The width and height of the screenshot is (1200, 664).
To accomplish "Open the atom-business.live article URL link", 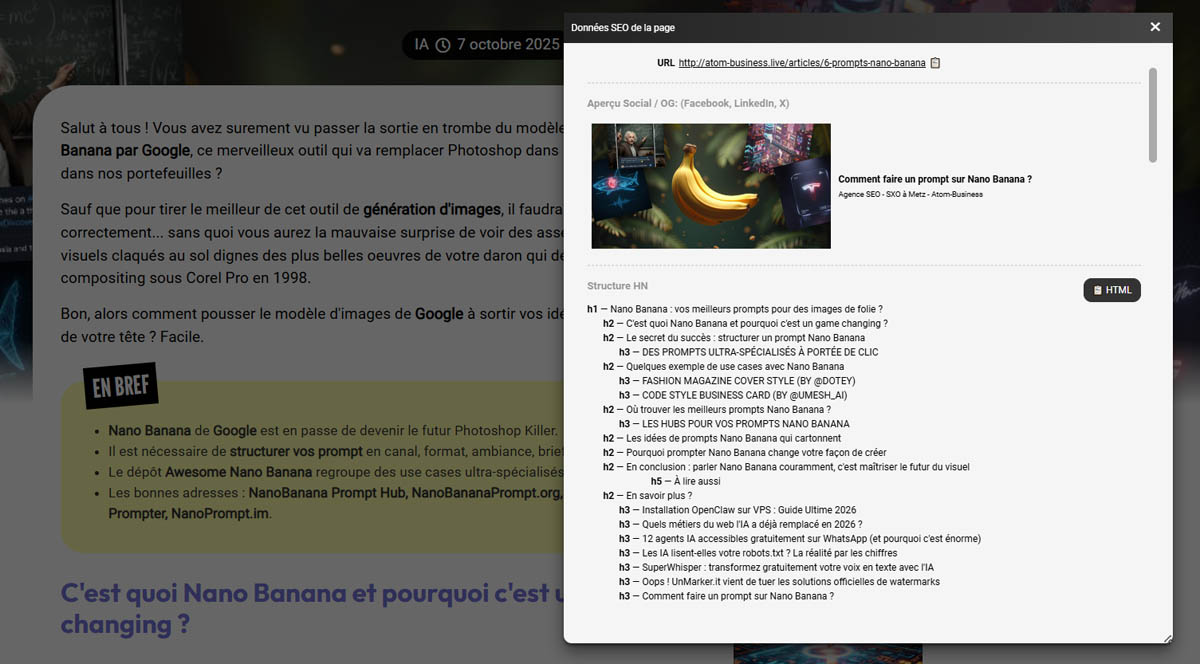I will pyautogui.click(x=801, y=63).
